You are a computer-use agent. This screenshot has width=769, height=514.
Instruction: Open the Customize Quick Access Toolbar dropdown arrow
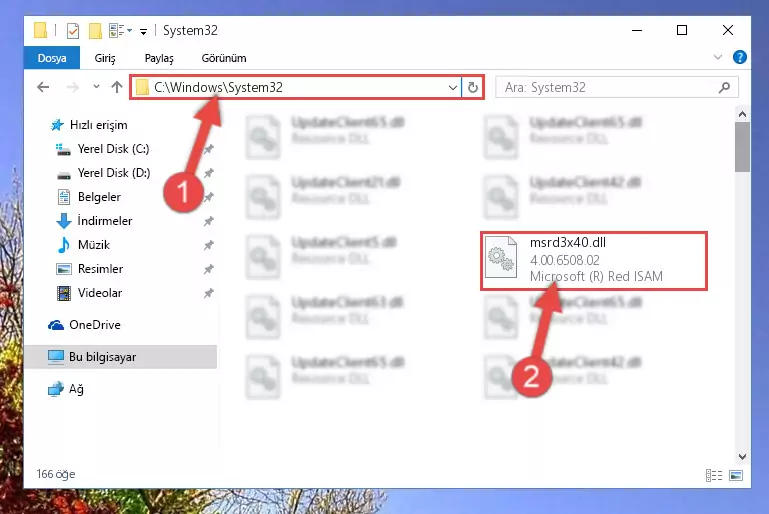tap(143, 31)
